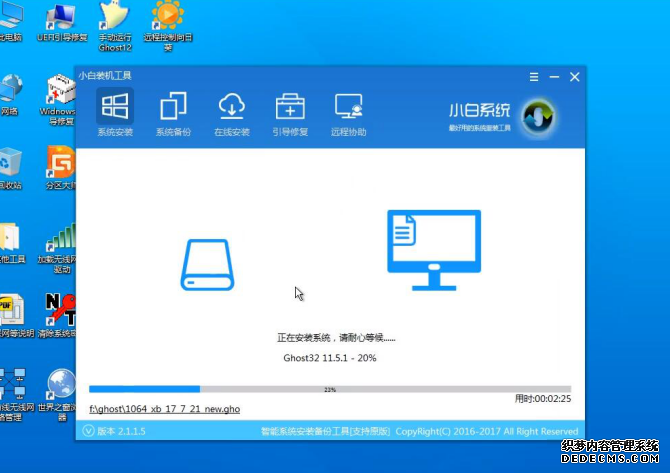The image size is (670, 473).
Task: Open the 在线安装 cloud download tab
Action: [x=232, y=113]
